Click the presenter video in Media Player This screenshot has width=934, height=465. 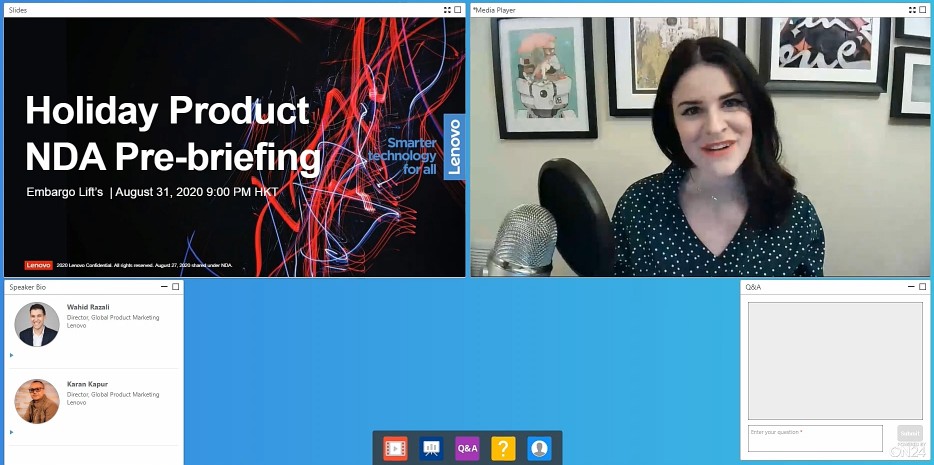[700, 147]
